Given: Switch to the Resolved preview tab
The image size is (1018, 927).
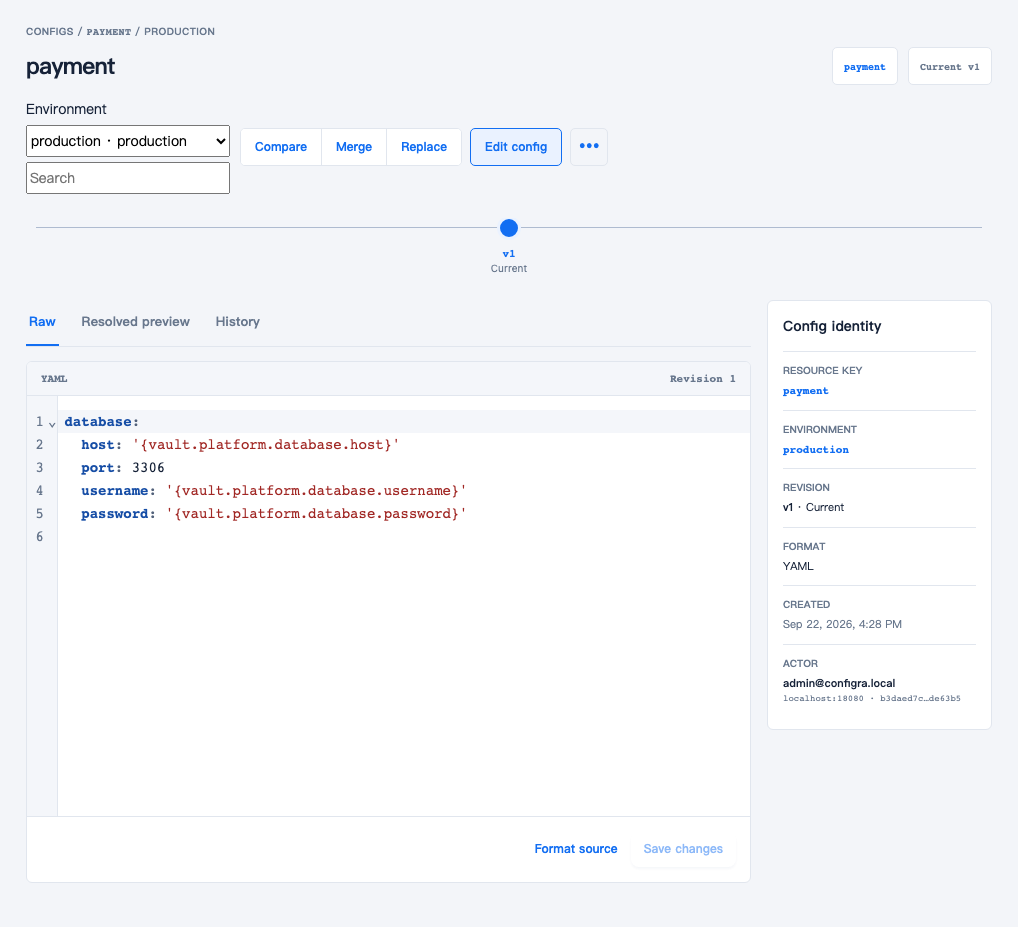Looking at the screenshot, I should click(135, 322).
